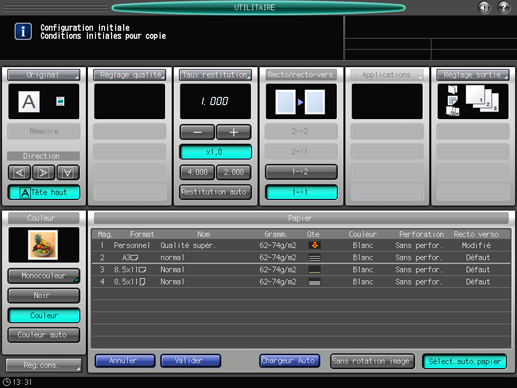Click tray 3 paper quantity icon

point(314,270)
